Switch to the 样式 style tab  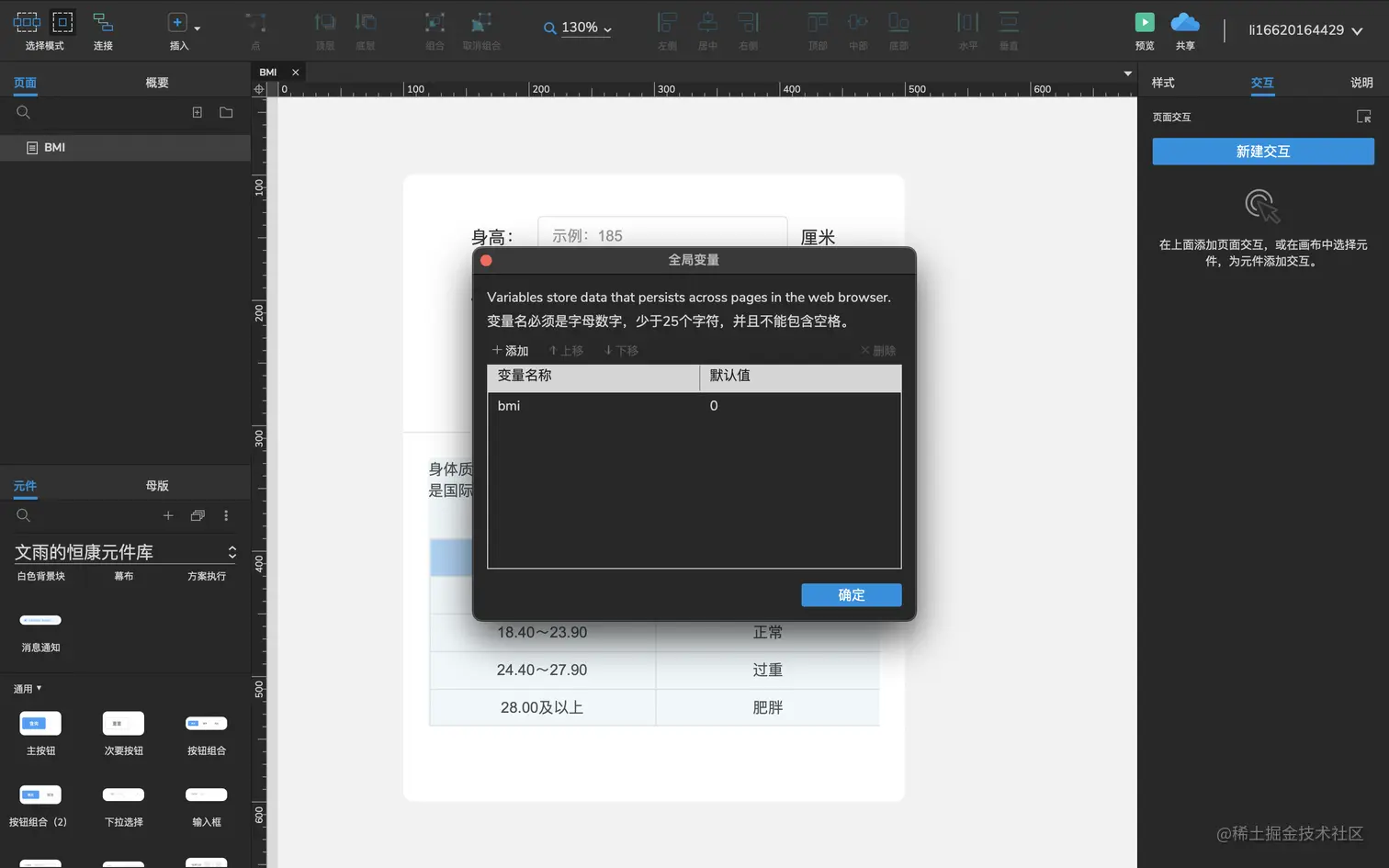1163,83
